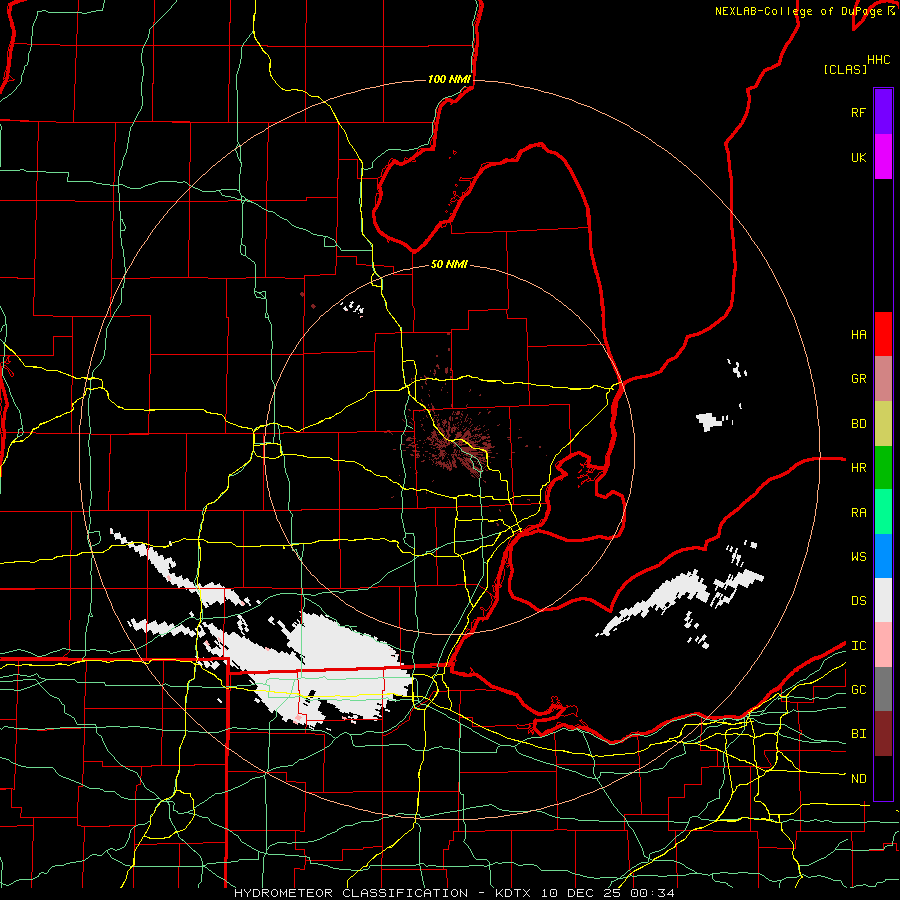Click the HA red legend swatch
Image resolution: width=900 pixels, height=900 pixels.
tap(883, 334)
